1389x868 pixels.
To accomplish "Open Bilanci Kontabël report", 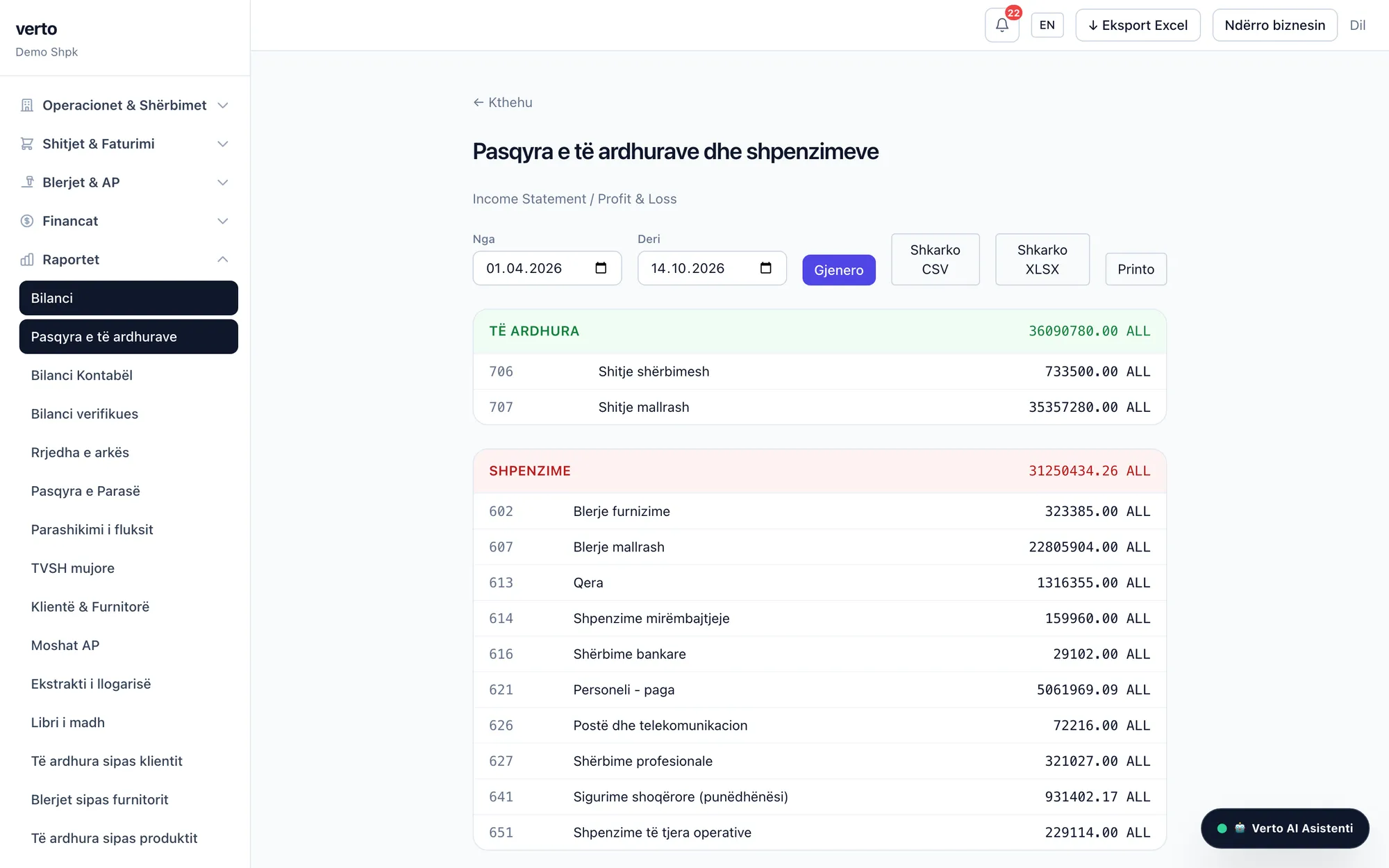I will [x=128, y=375].
